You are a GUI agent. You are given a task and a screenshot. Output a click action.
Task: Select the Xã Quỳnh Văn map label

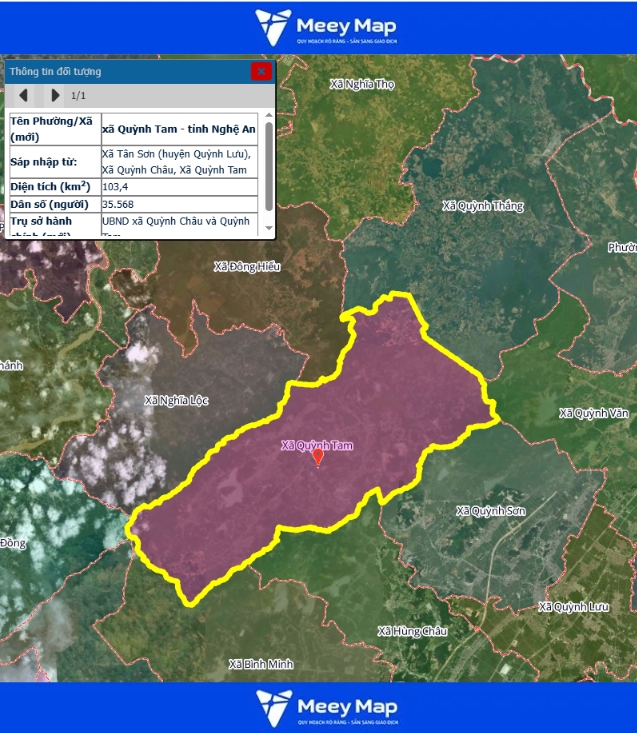coord(594,413)
